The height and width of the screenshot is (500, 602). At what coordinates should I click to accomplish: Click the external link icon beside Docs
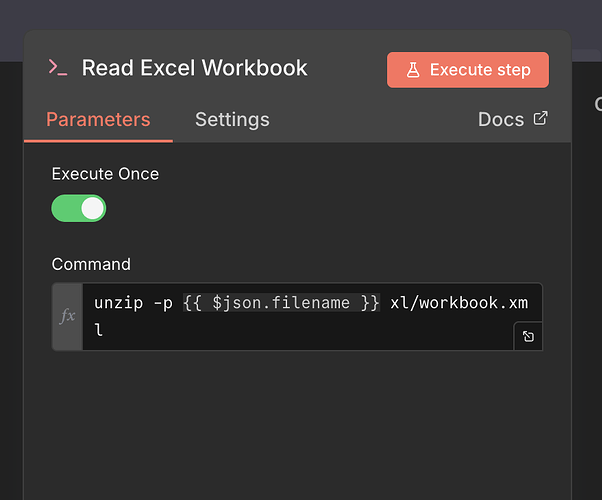pyautogui.click(x=541, y=119)
